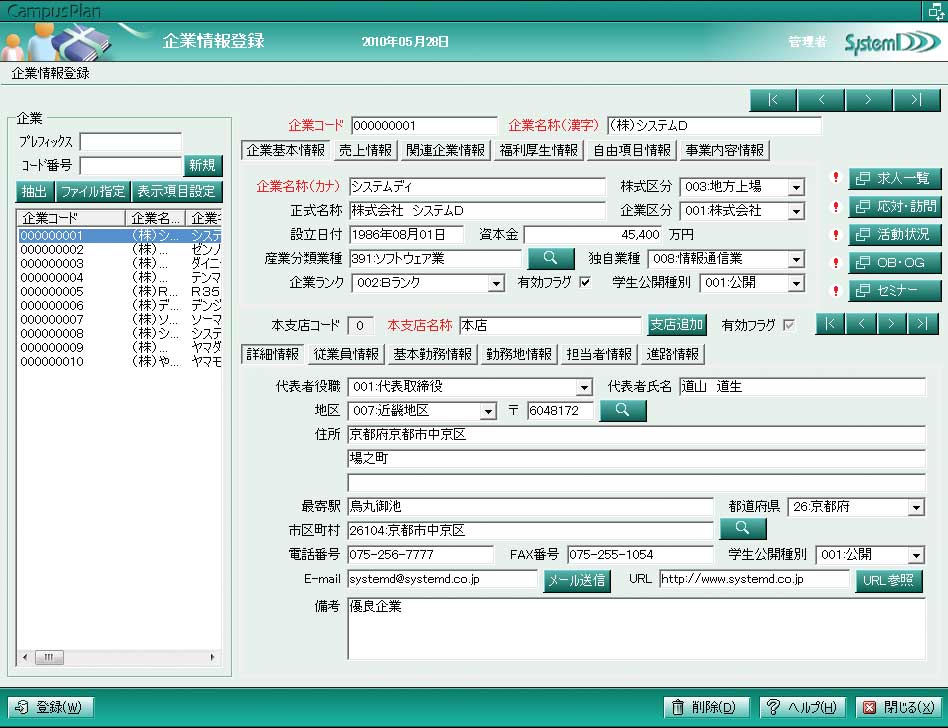
Task: Switch to 関連企業情報 tab
Action: pyautogui.click(x=446, y=151)
